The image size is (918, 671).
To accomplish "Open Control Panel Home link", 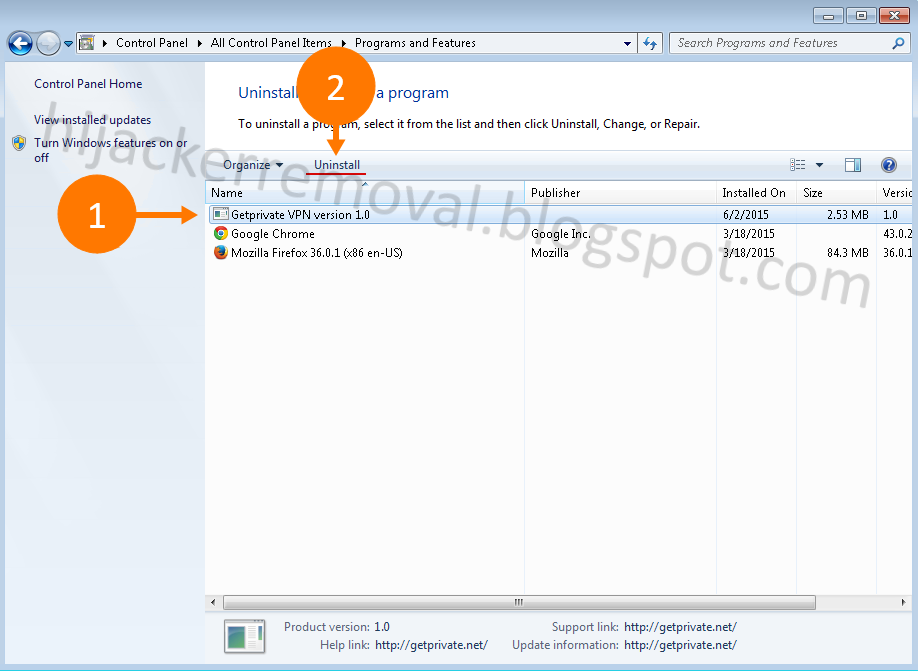I will 88,84.
